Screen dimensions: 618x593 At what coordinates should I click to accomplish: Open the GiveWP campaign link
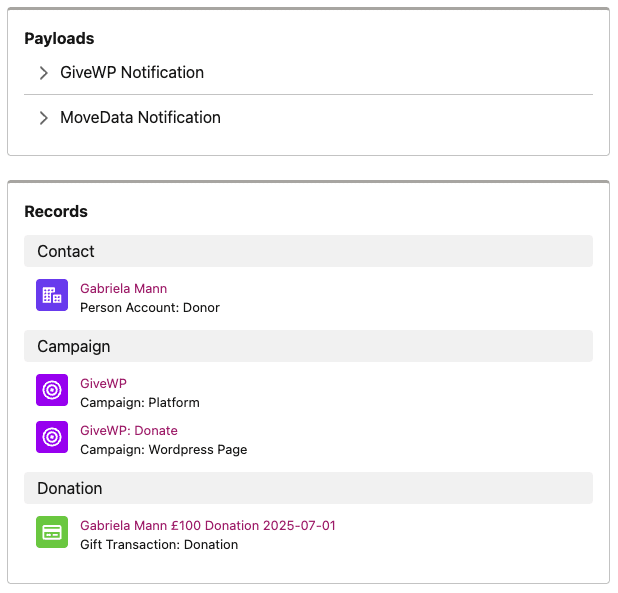[104, 383]
